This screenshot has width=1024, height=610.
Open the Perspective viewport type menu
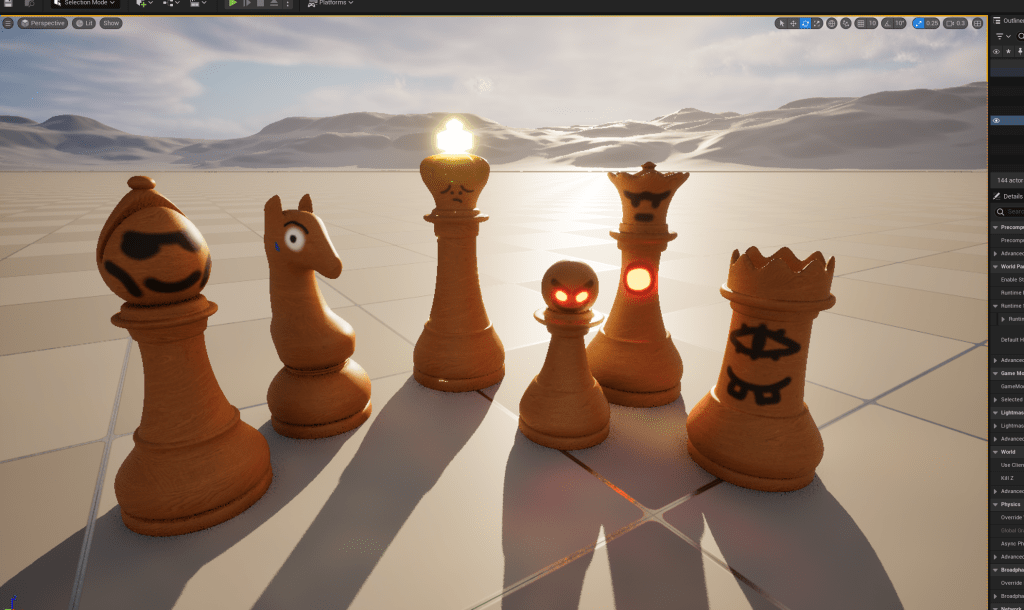click(x=42, y=23)
